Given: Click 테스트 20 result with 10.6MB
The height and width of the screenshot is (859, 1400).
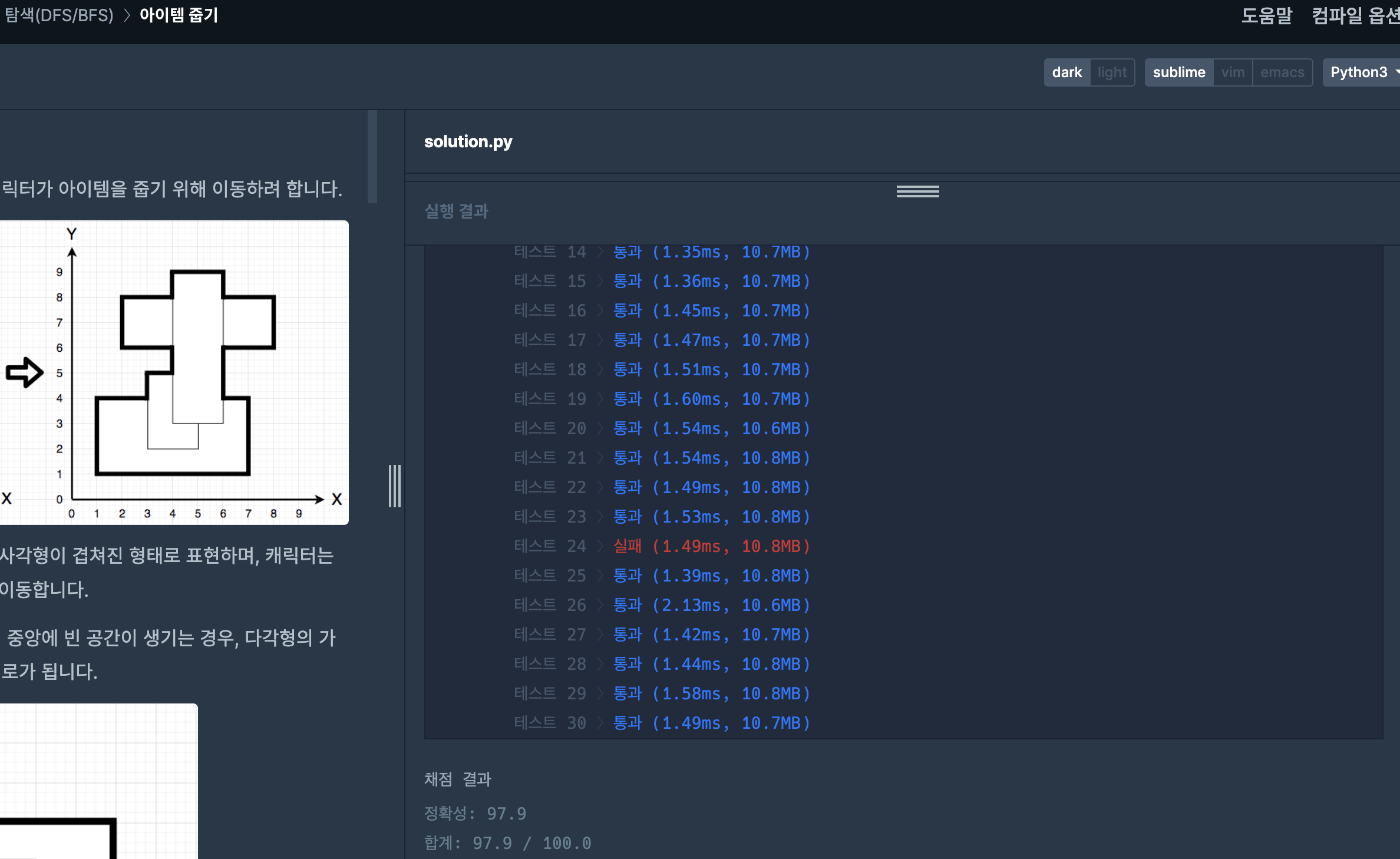Looking at the screenshot, I should pos(662,428).
